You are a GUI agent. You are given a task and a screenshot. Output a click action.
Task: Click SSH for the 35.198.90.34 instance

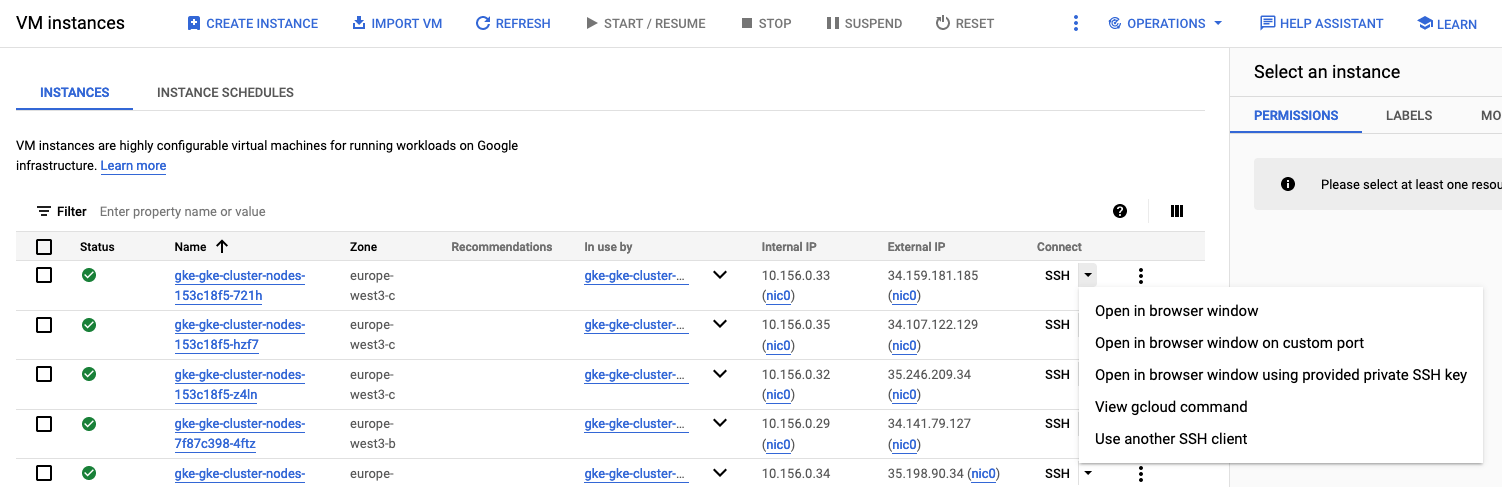pyautogui.click(x=1057, y=473)
